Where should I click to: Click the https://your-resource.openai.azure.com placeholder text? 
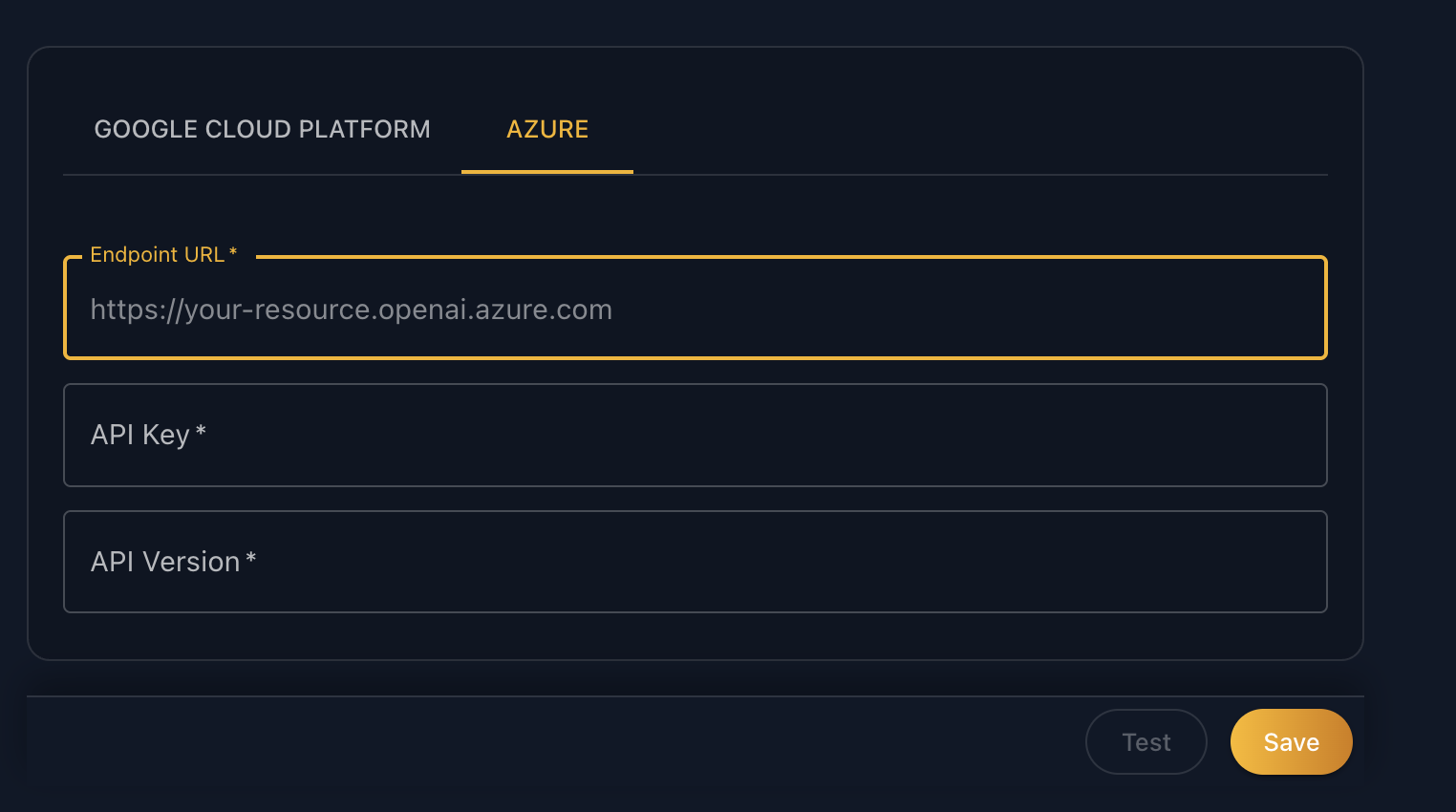tap(351, 310)
